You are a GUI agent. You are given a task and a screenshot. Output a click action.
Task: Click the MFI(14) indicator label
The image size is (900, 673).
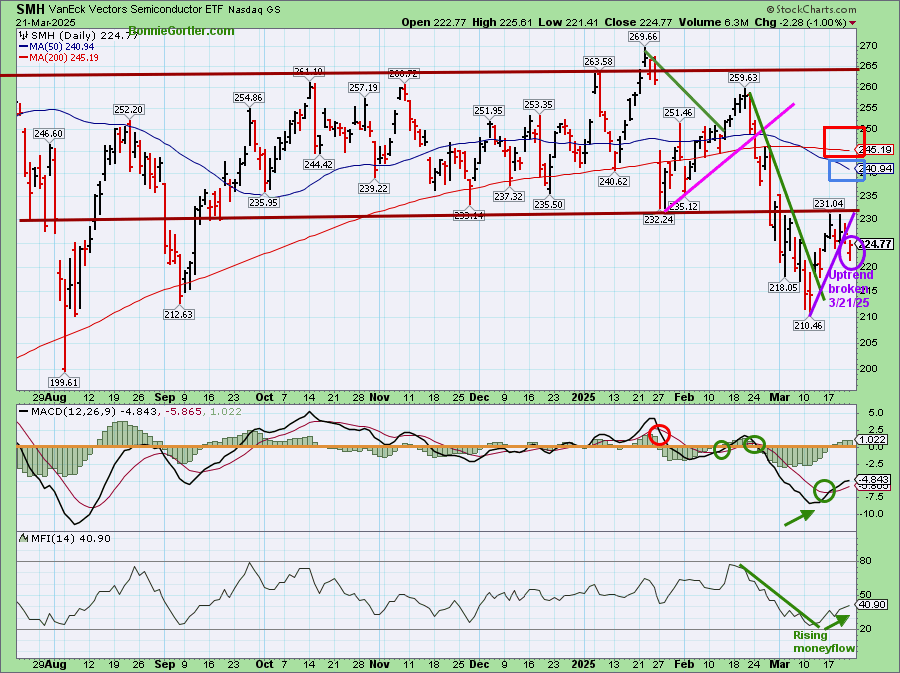(x=71, y=538)
